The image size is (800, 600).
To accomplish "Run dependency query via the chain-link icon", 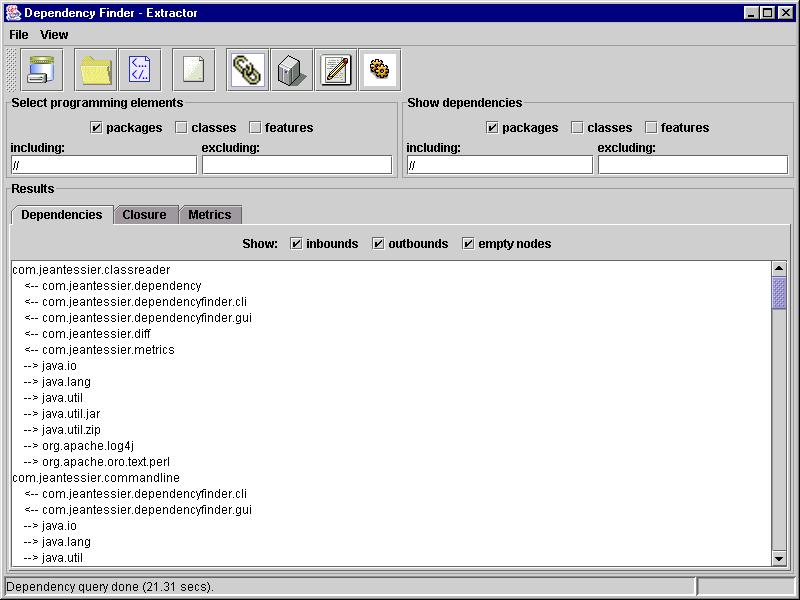I will point(247,70).
